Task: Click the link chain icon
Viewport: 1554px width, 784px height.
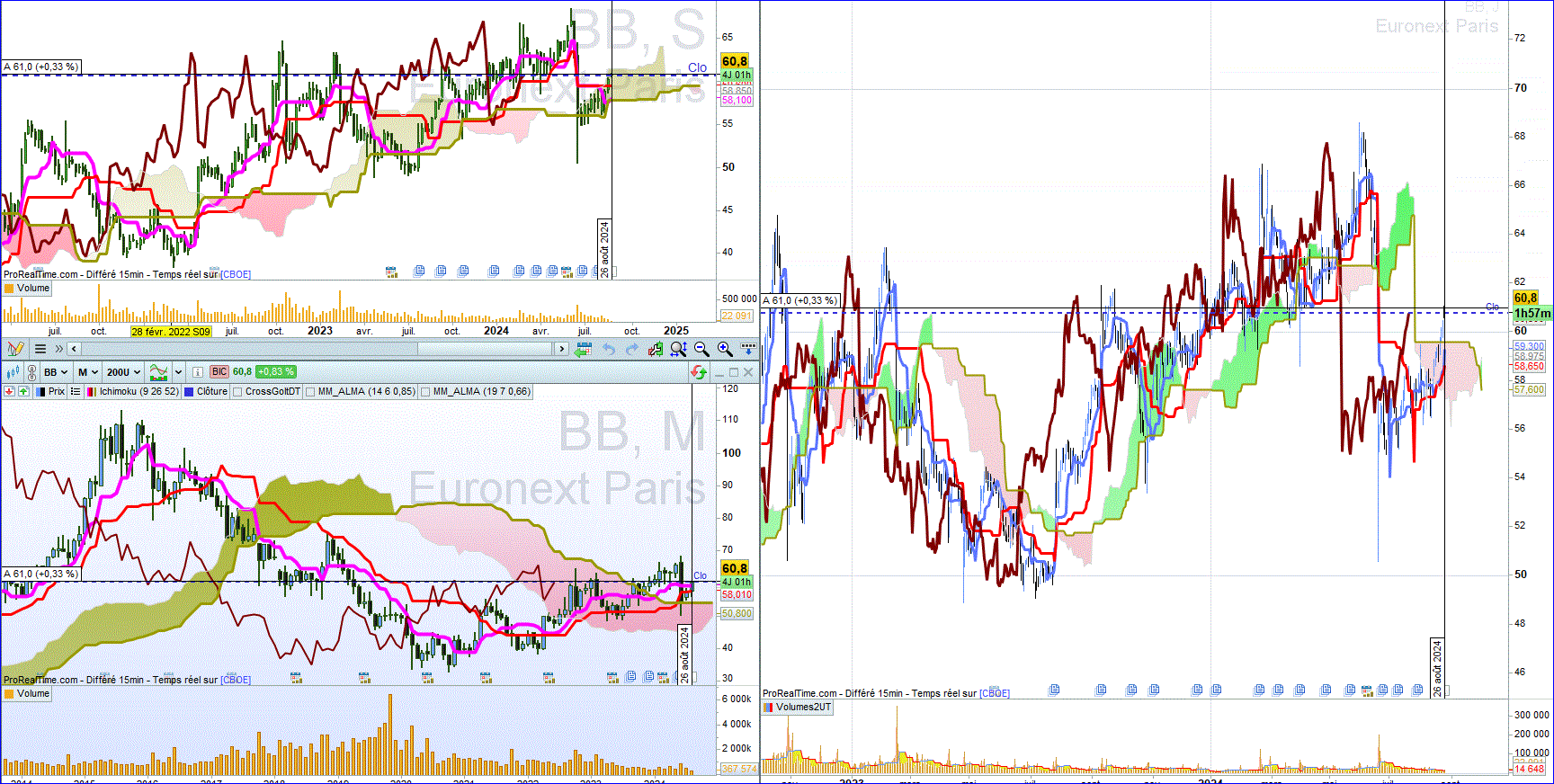Action: (x=31, y=372)
